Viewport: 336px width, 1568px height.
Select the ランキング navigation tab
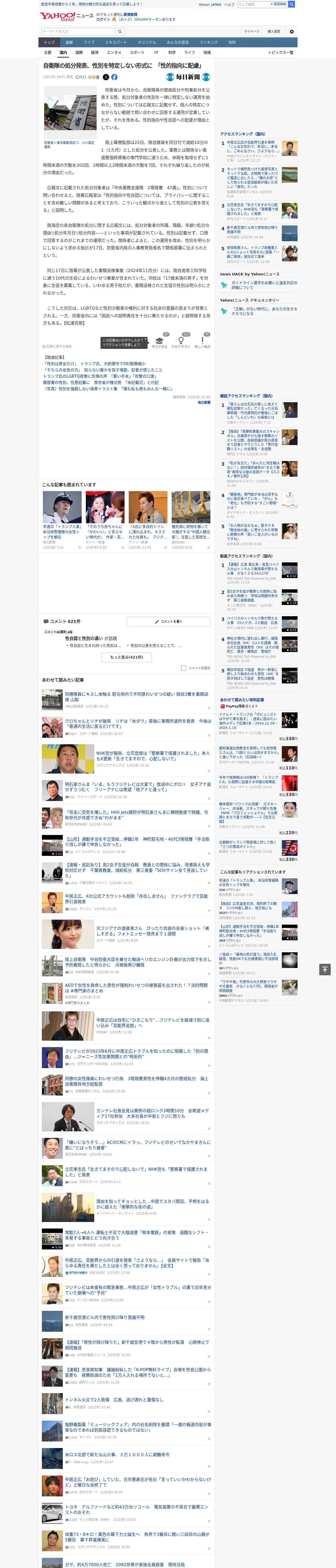point(209,43)
